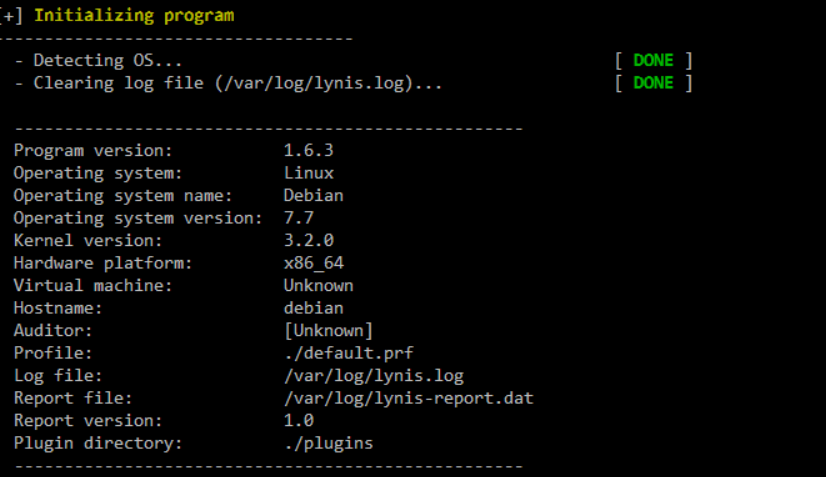Click the Report version value 1.0
The width and height of the screenshot is (826, 477).
click(x=298, y=421)
